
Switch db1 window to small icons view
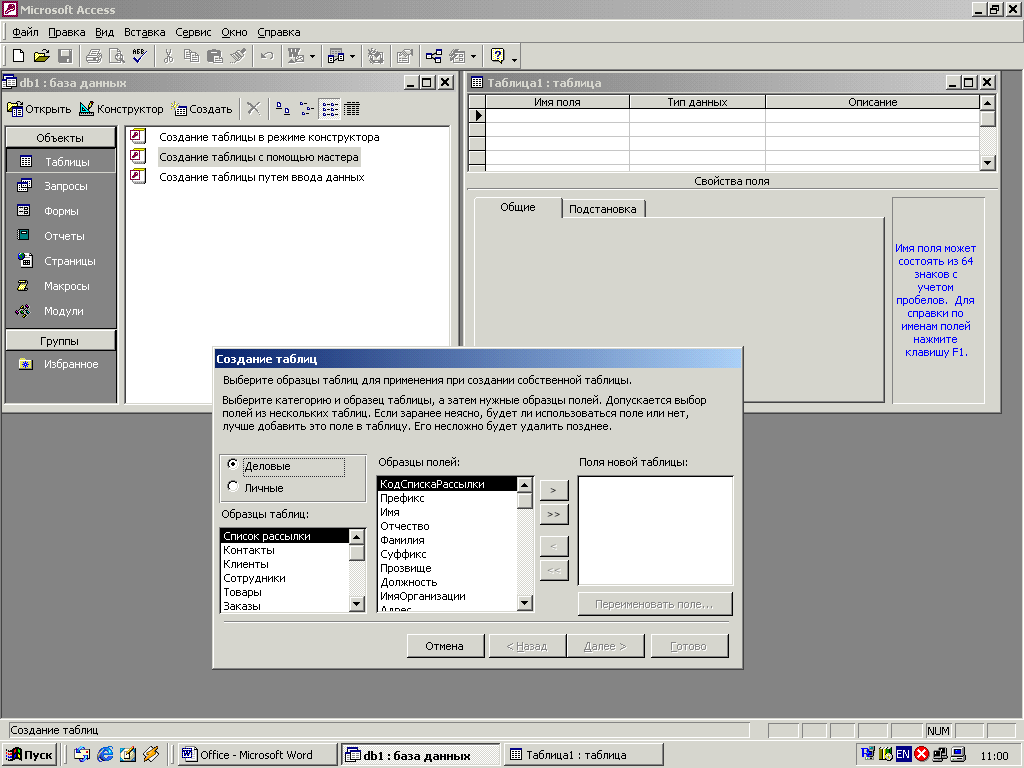tap(306, 109)
